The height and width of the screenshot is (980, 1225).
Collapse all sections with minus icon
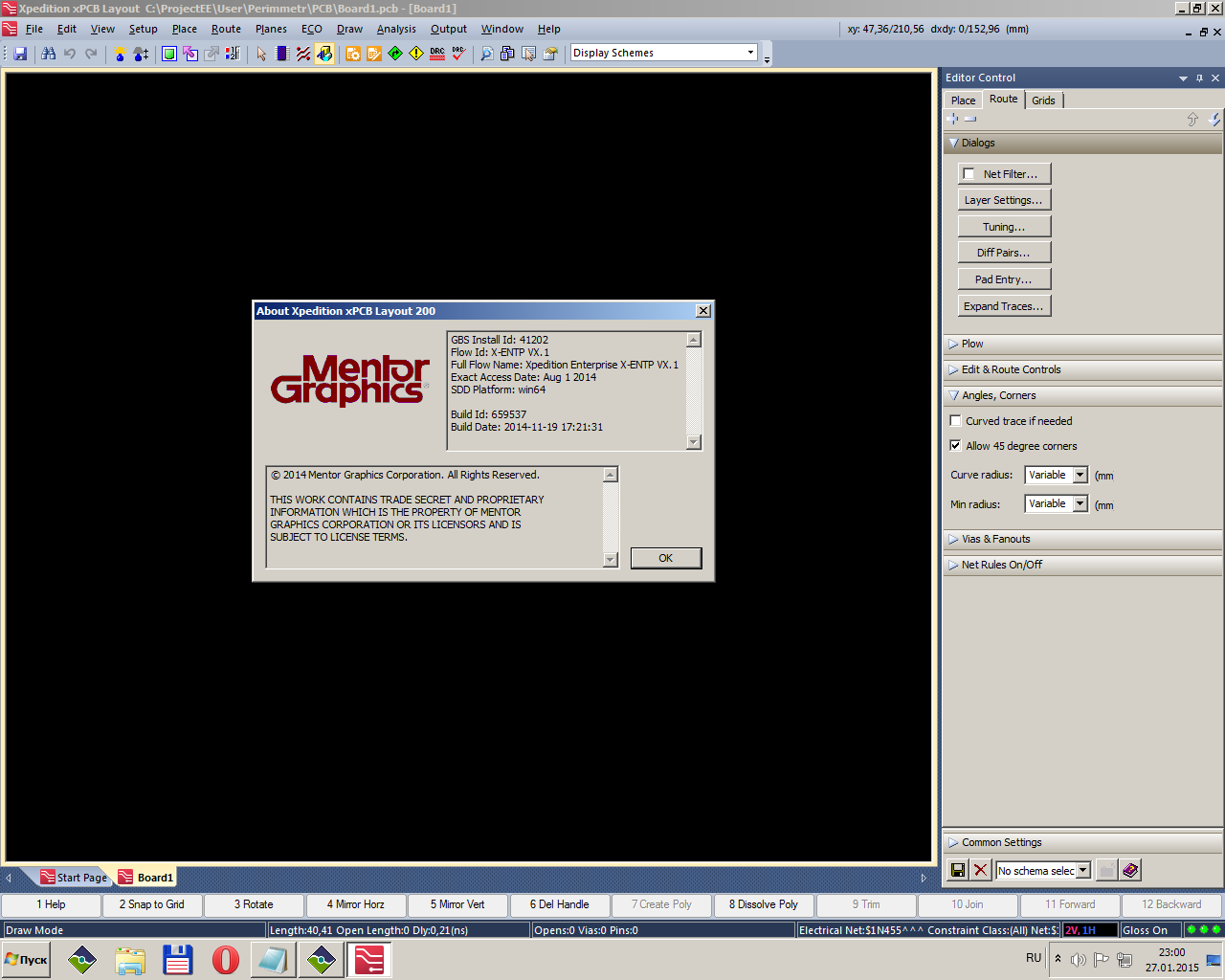[970, 119]
